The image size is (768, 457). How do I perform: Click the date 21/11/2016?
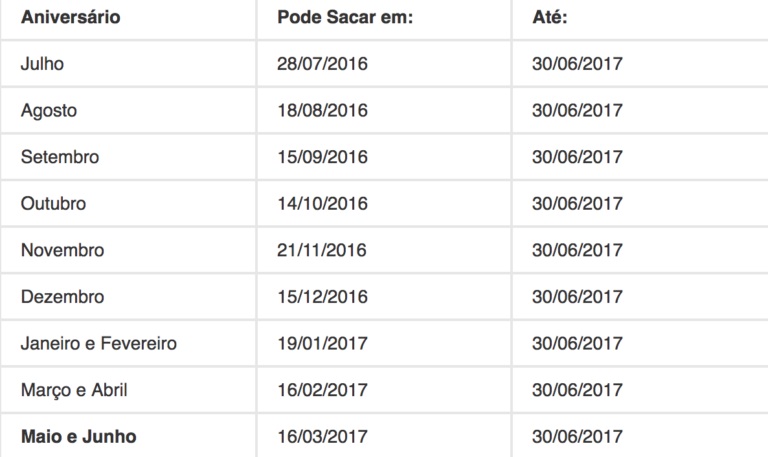(x=322, y=250)
